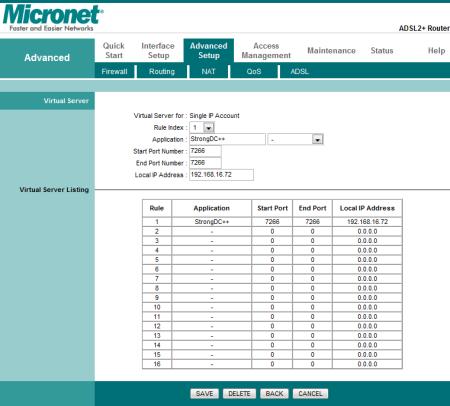Go to the Maintenance tab

(331, 51)
